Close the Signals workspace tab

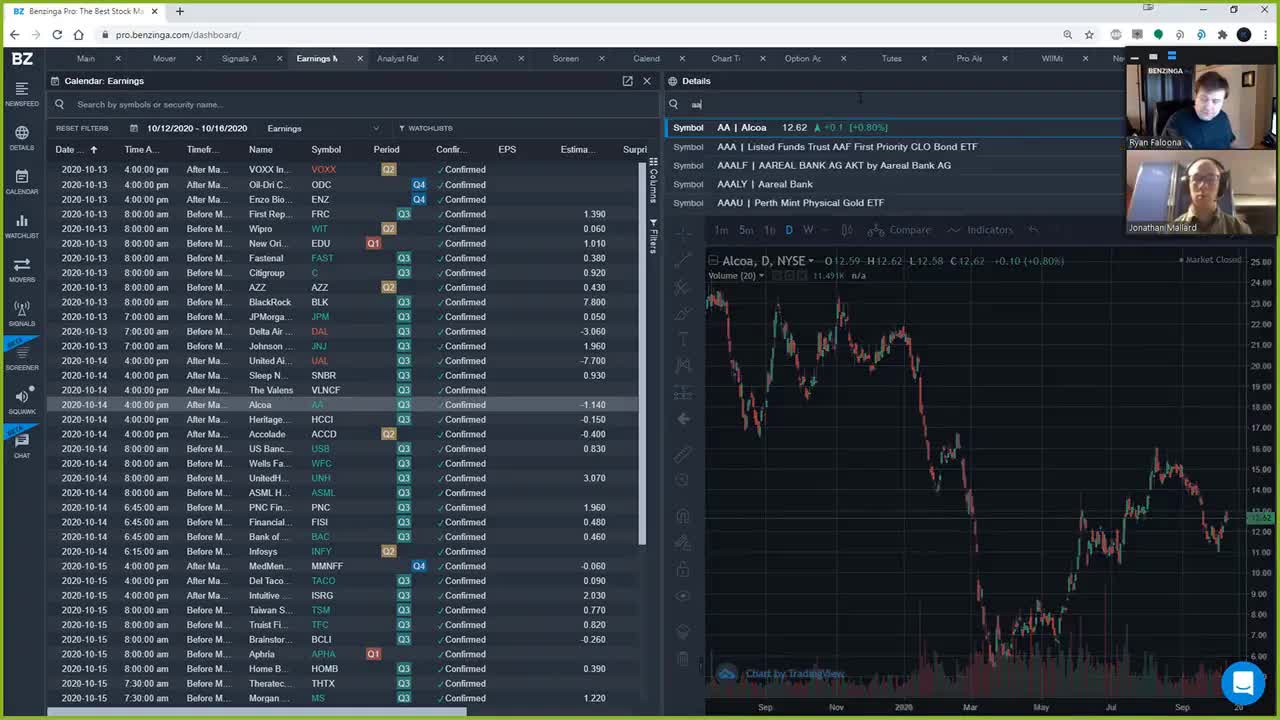pyautogui.click(x=279, y=59)
